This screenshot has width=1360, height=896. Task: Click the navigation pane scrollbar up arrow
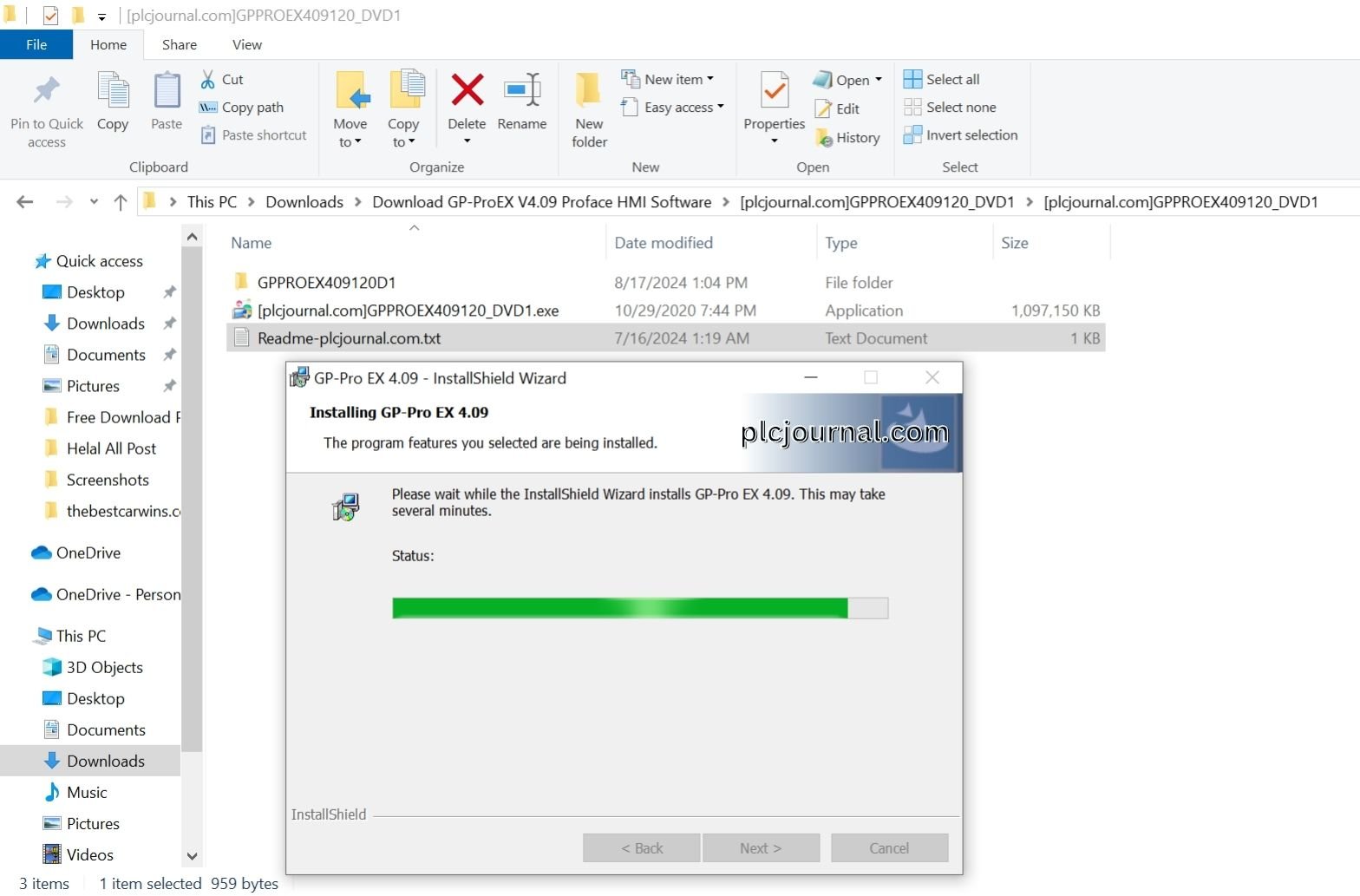tap(192, 237)
